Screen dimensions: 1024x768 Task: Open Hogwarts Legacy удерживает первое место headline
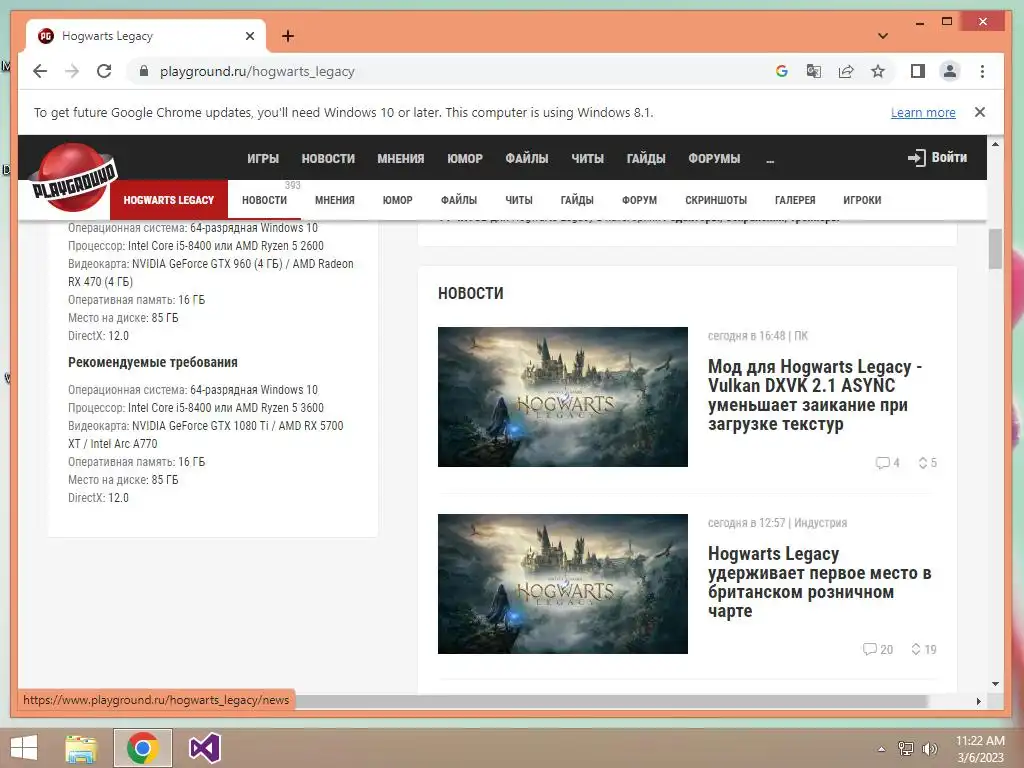[819, 582]
